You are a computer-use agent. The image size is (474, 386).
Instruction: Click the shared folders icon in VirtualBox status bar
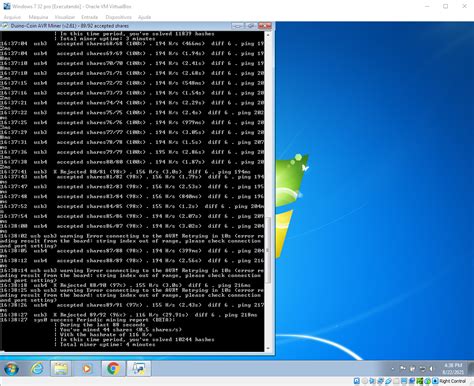[396, 381]
